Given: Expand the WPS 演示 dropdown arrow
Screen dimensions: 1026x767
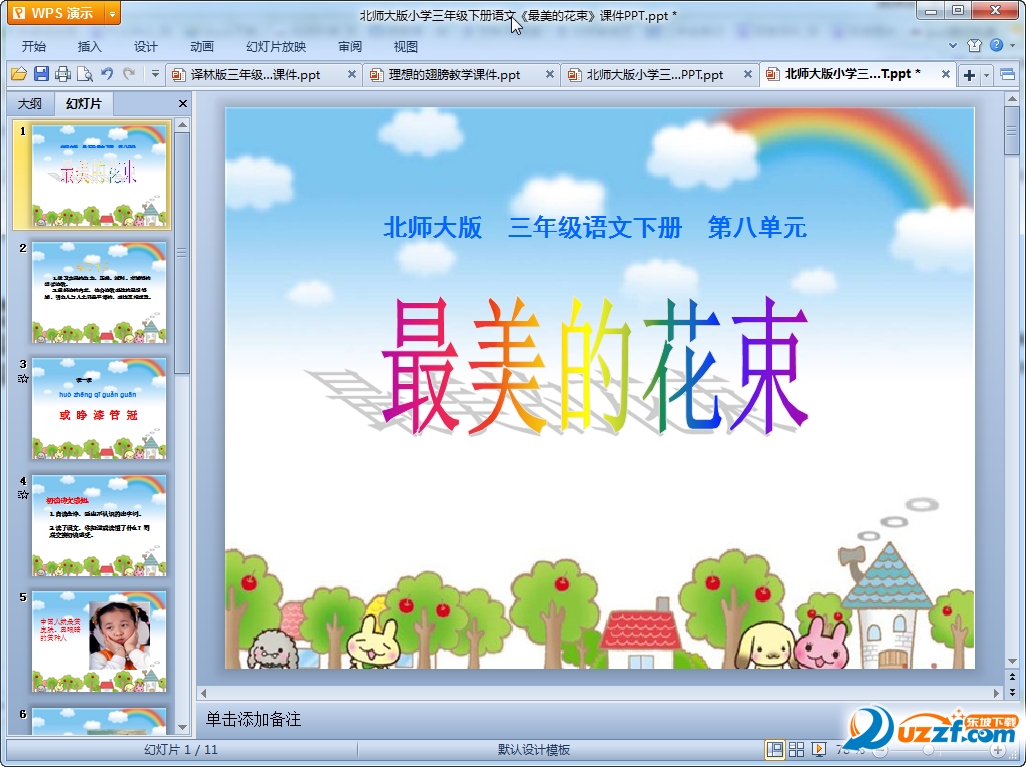Looking at the screenshot, I should 113,13.
